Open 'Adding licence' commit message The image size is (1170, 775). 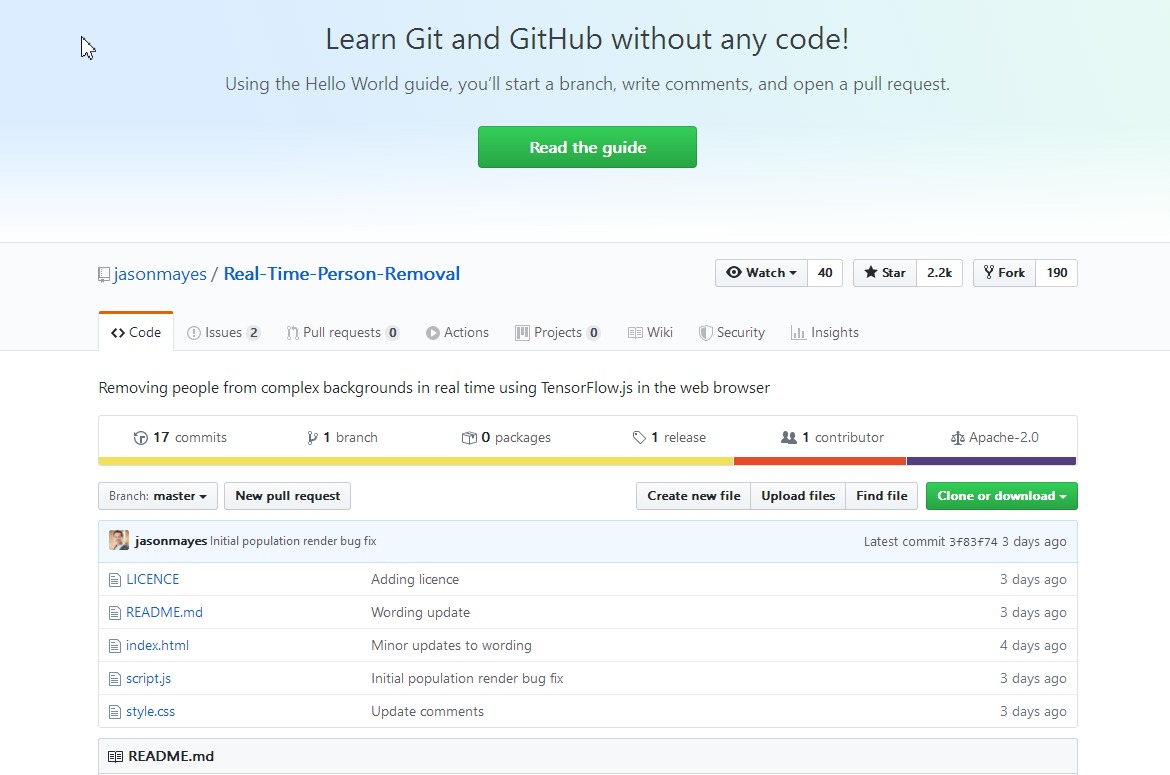click(x=415, y=580)
